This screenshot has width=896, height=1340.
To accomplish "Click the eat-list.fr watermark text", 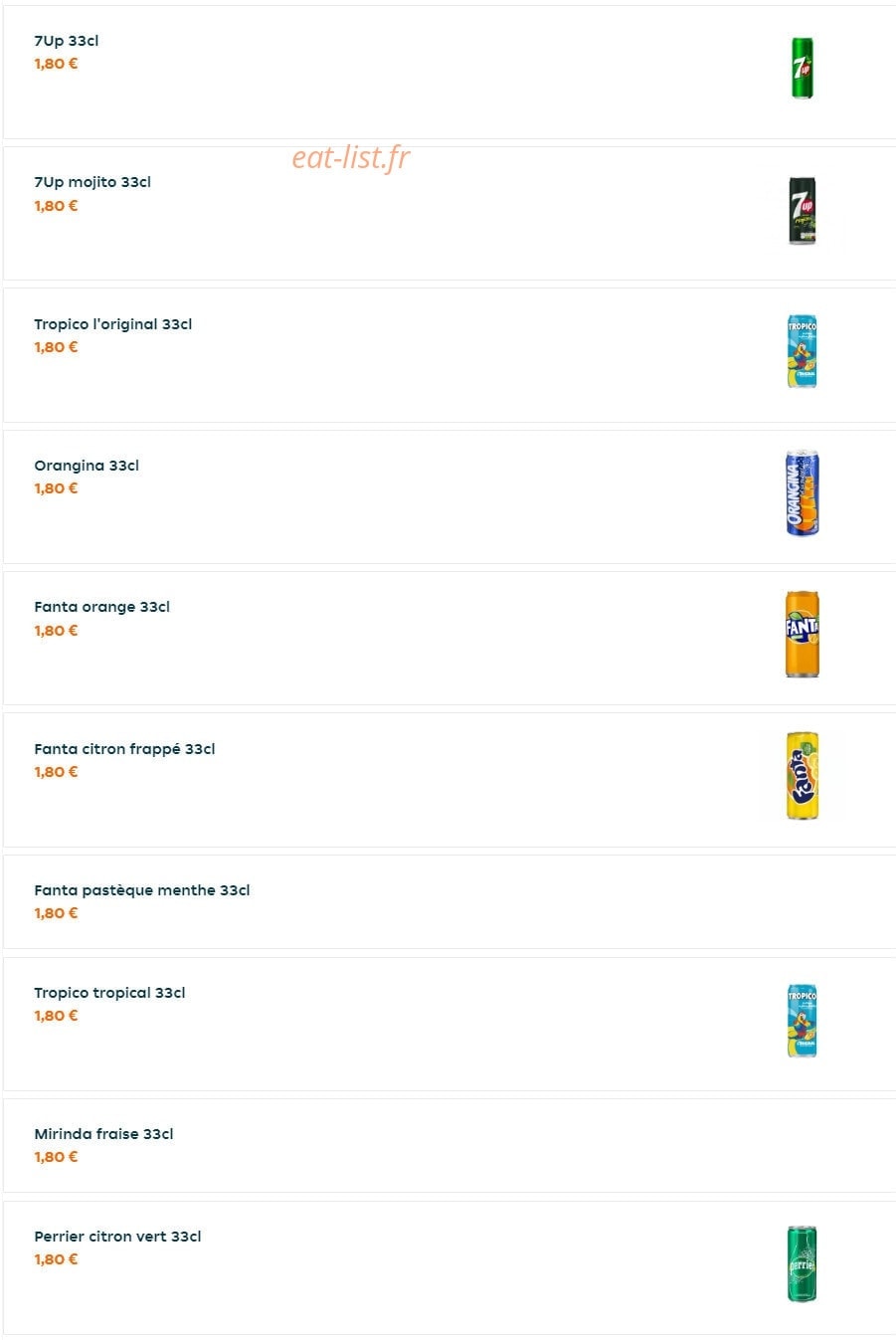I will pos(351,157).
